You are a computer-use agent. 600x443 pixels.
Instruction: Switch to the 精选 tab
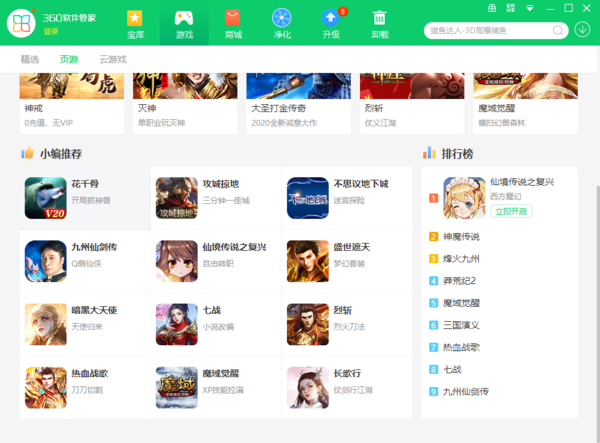point(32,59)
